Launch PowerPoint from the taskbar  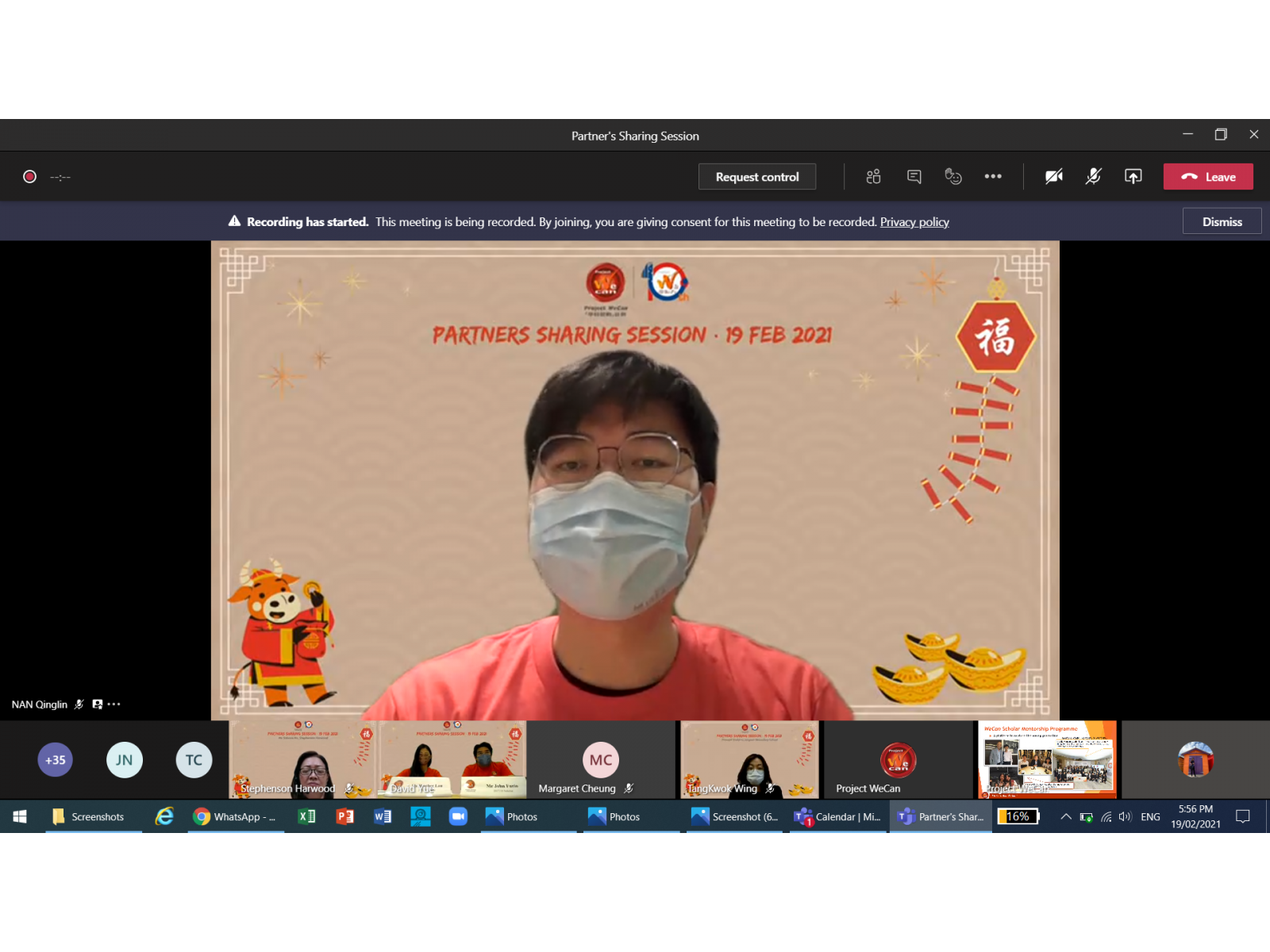[344, 816]
